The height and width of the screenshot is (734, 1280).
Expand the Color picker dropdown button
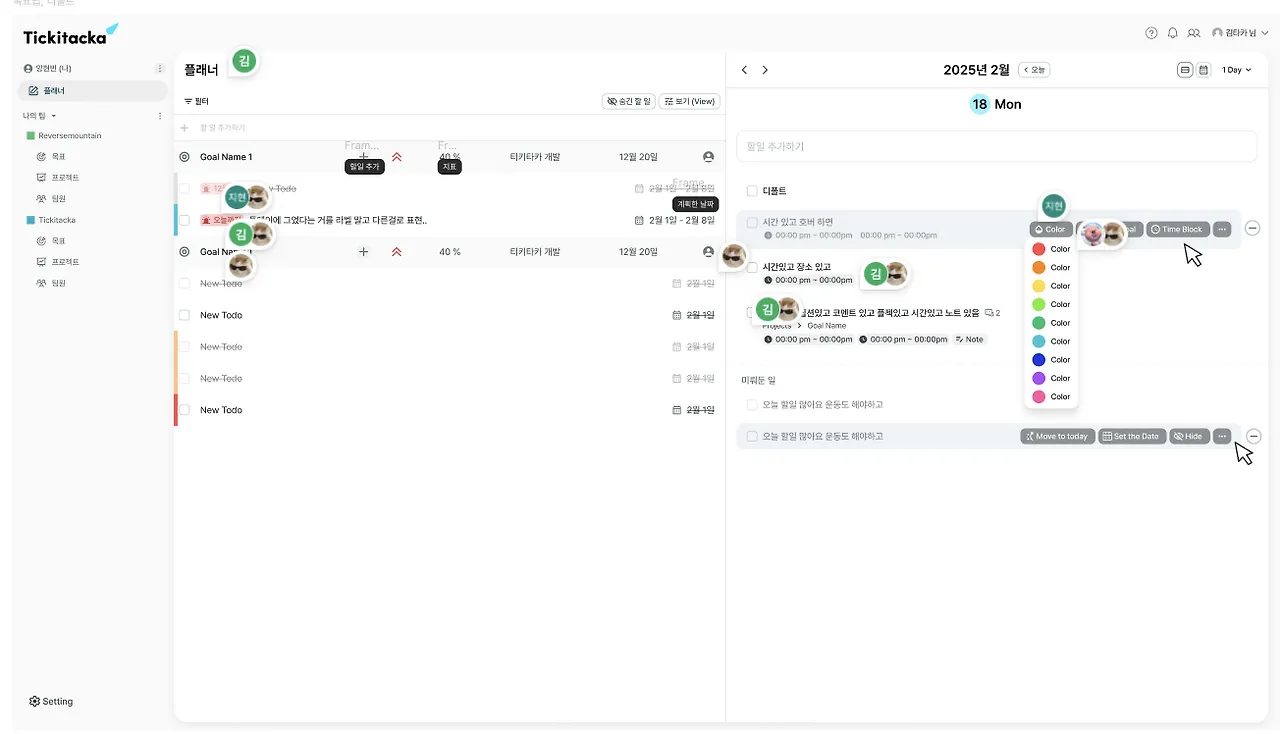click(x=1050, y=229)
